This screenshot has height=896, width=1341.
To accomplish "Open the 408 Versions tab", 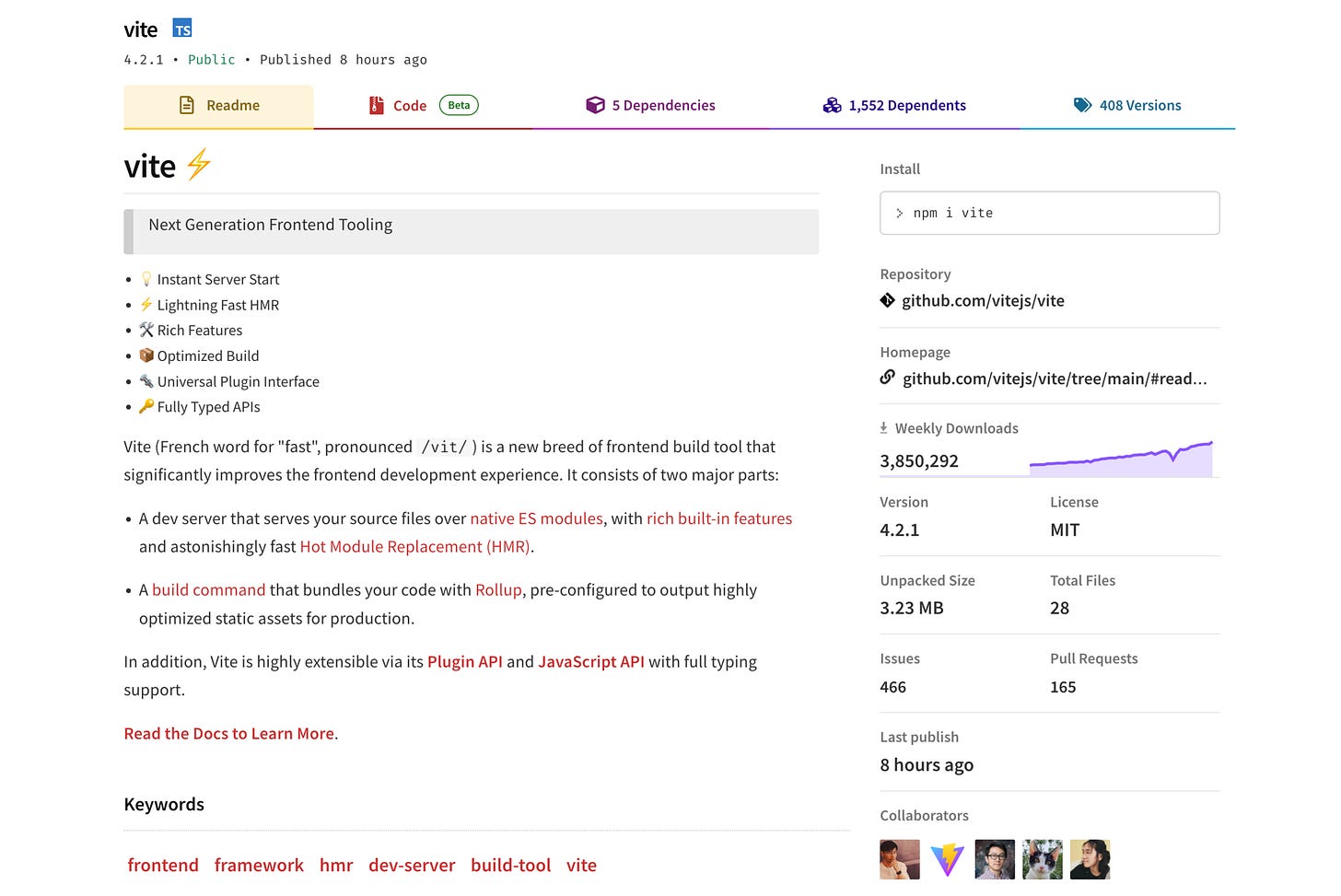I will pos(1127,106).
